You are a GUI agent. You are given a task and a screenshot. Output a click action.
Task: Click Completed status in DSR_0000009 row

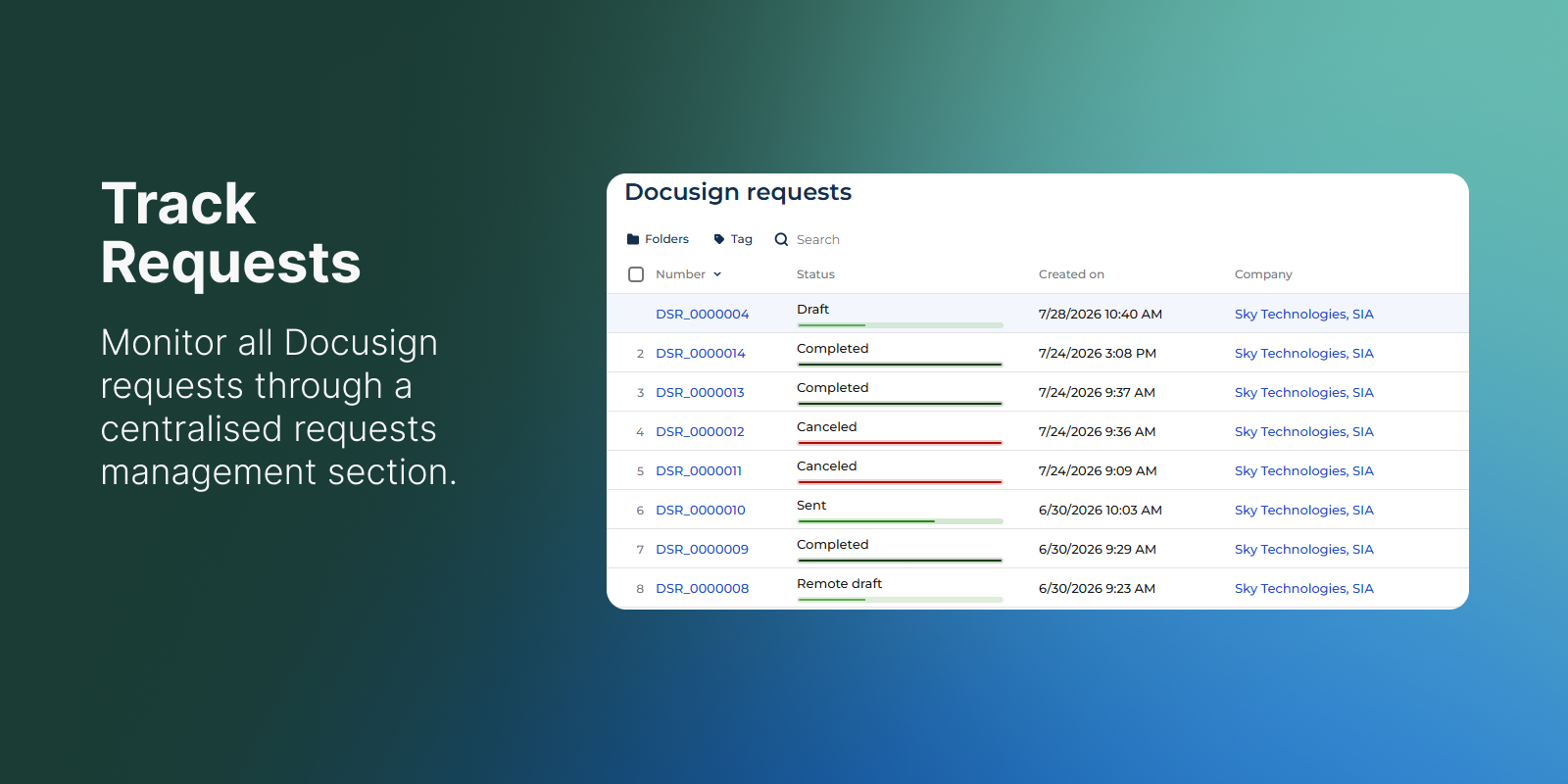832,545
